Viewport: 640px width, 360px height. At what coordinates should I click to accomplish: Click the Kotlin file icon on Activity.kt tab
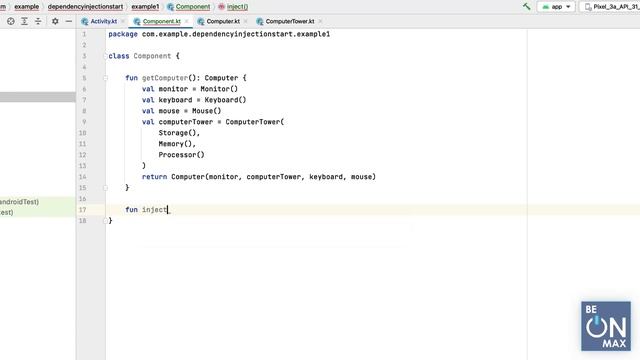pos(84,21)
